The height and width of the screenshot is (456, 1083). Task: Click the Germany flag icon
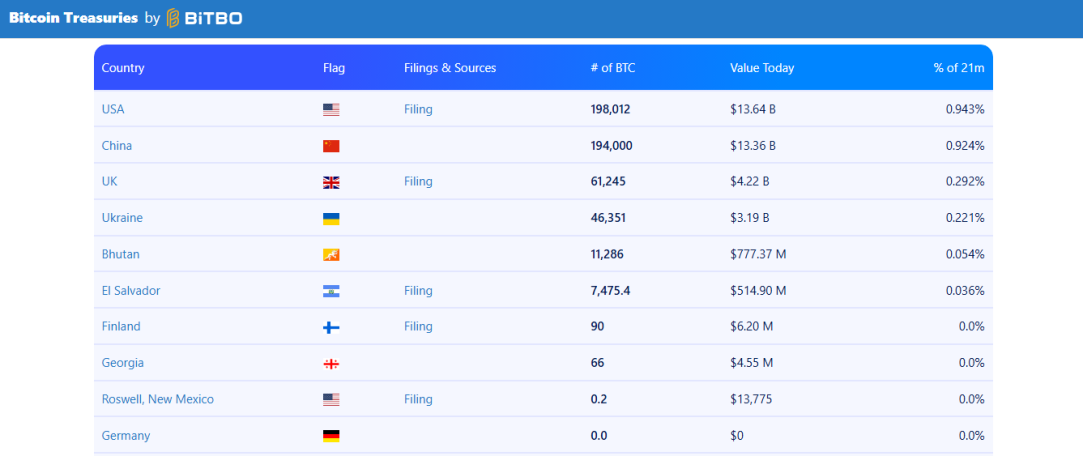click(x=331, y=436)
